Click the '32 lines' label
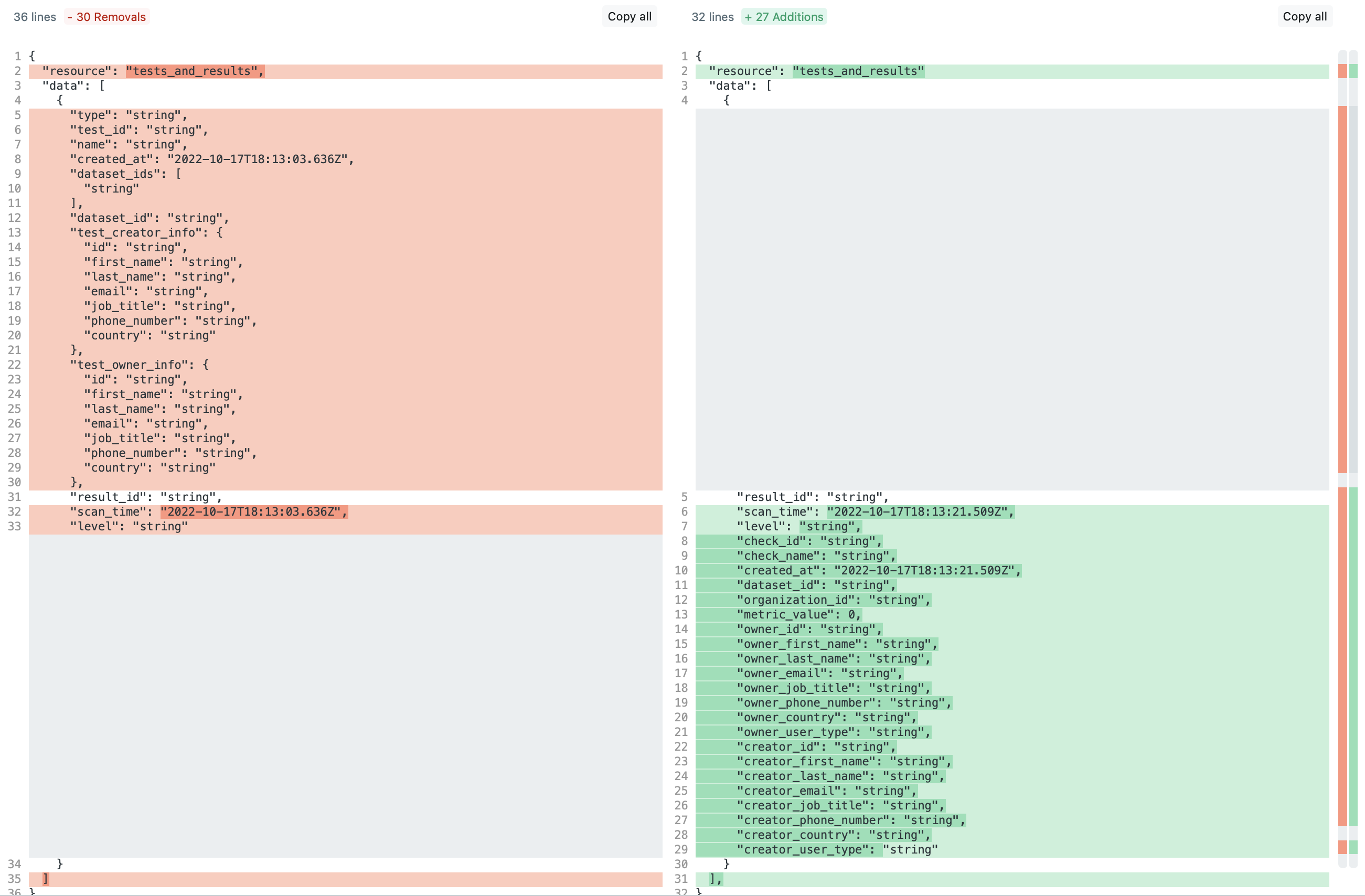The image size is (1365, 896). [x=712, y=17]
